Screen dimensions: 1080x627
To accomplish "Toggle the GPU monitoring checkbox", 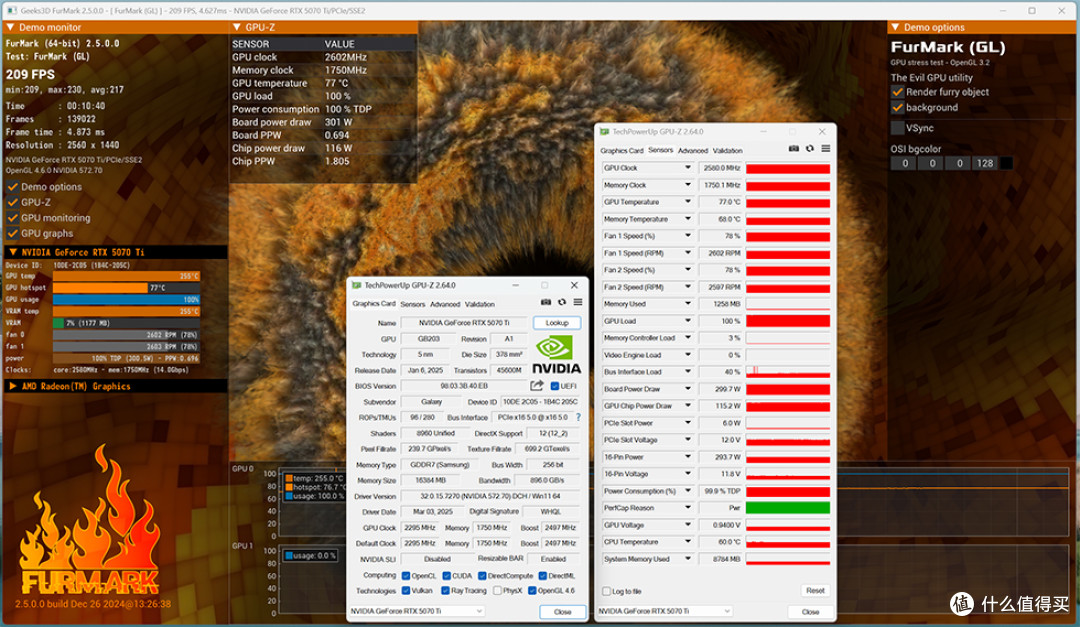I will pos(13,218).
